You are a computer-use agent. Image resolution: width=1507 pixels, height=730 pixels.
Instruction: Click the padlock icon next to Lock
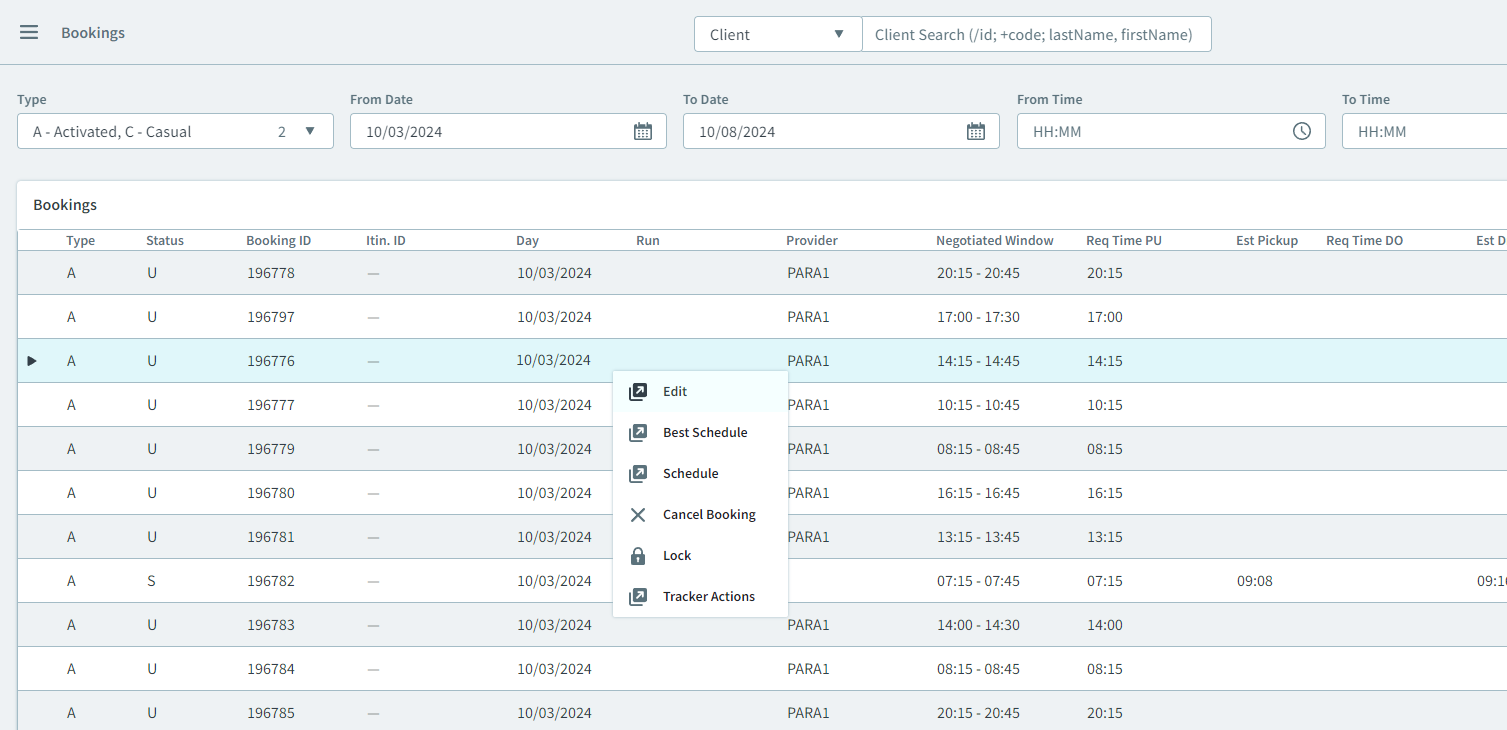pos(638,555)
